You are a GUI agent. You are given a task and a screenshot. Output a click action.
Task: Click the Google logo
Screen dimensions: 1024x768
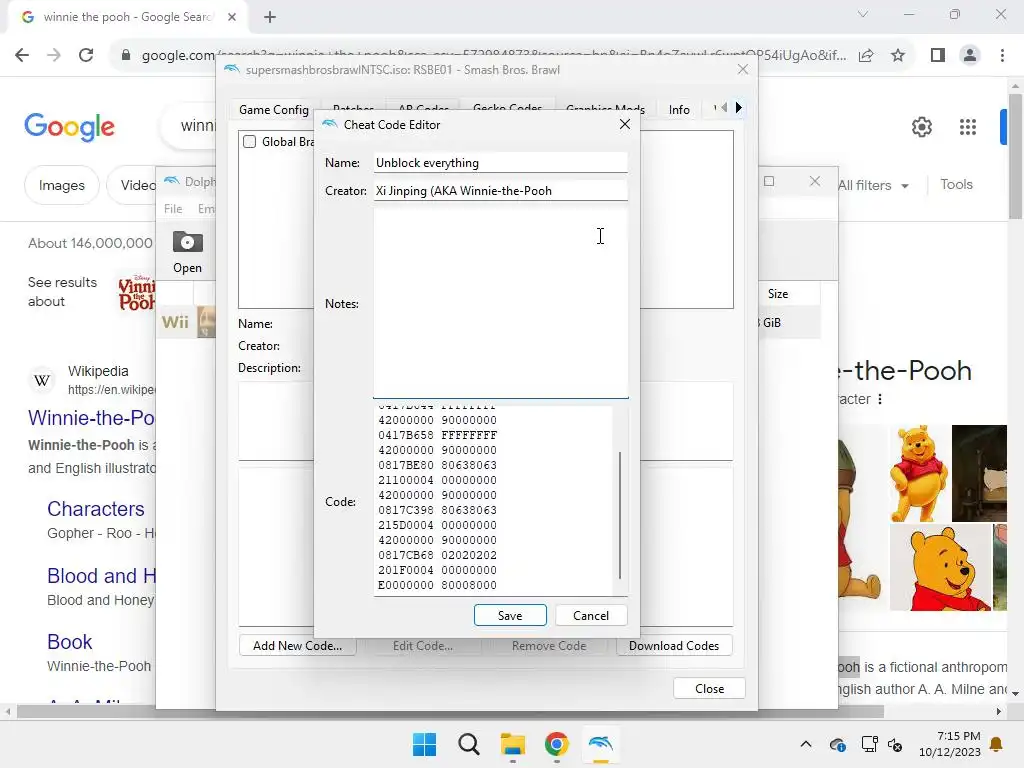[69, 127]
